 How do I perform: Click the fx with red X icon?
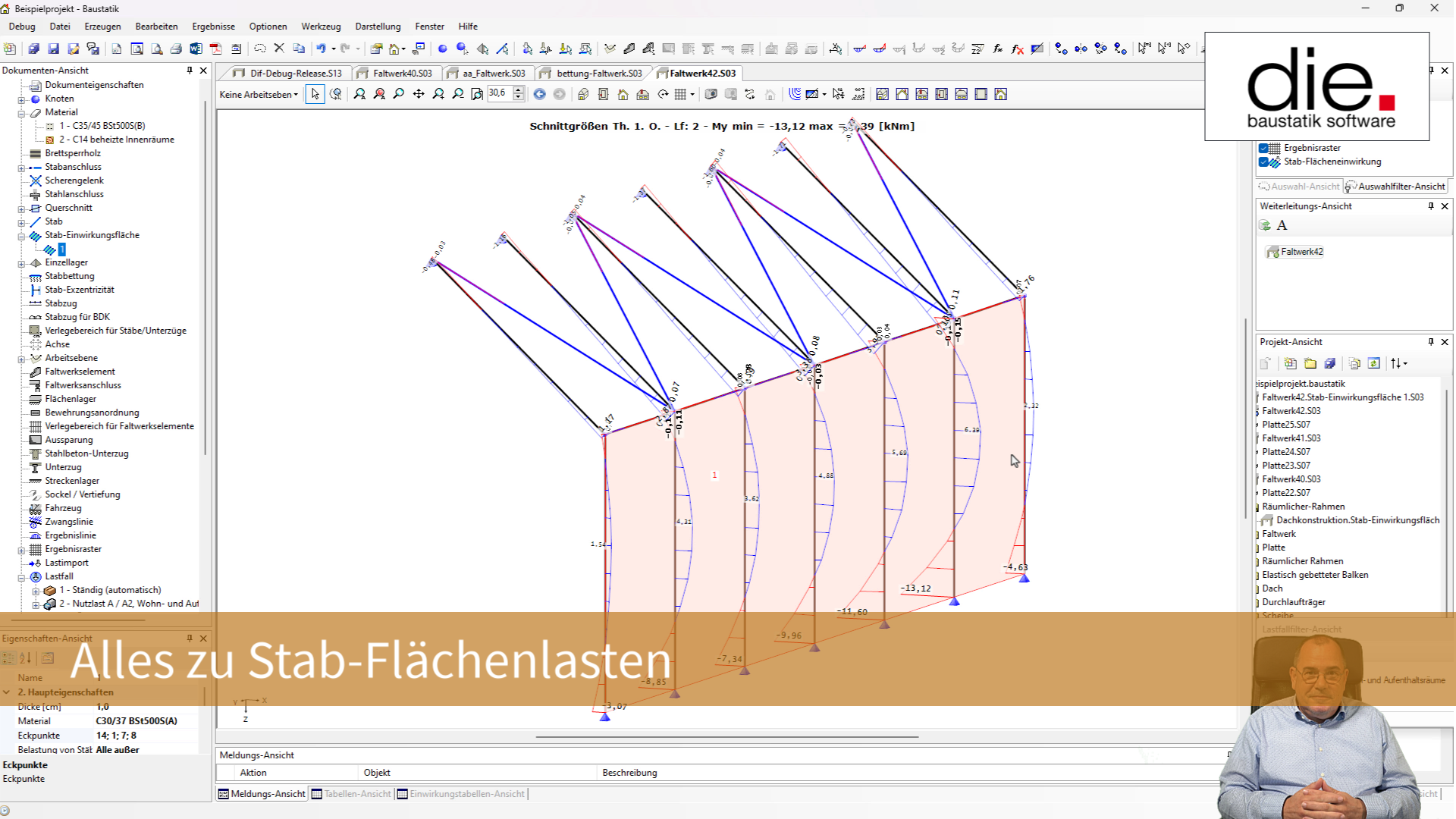(1018, 49)
